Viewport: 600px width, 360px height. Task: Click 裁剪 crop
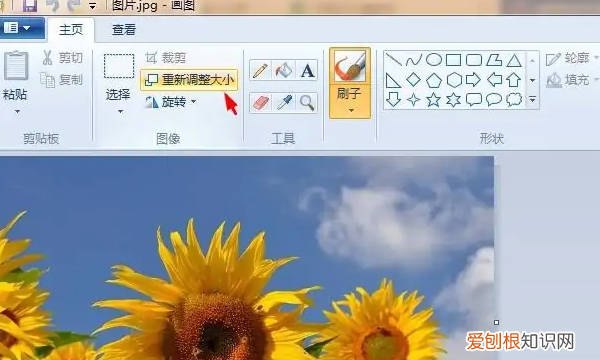coord(166,58)
